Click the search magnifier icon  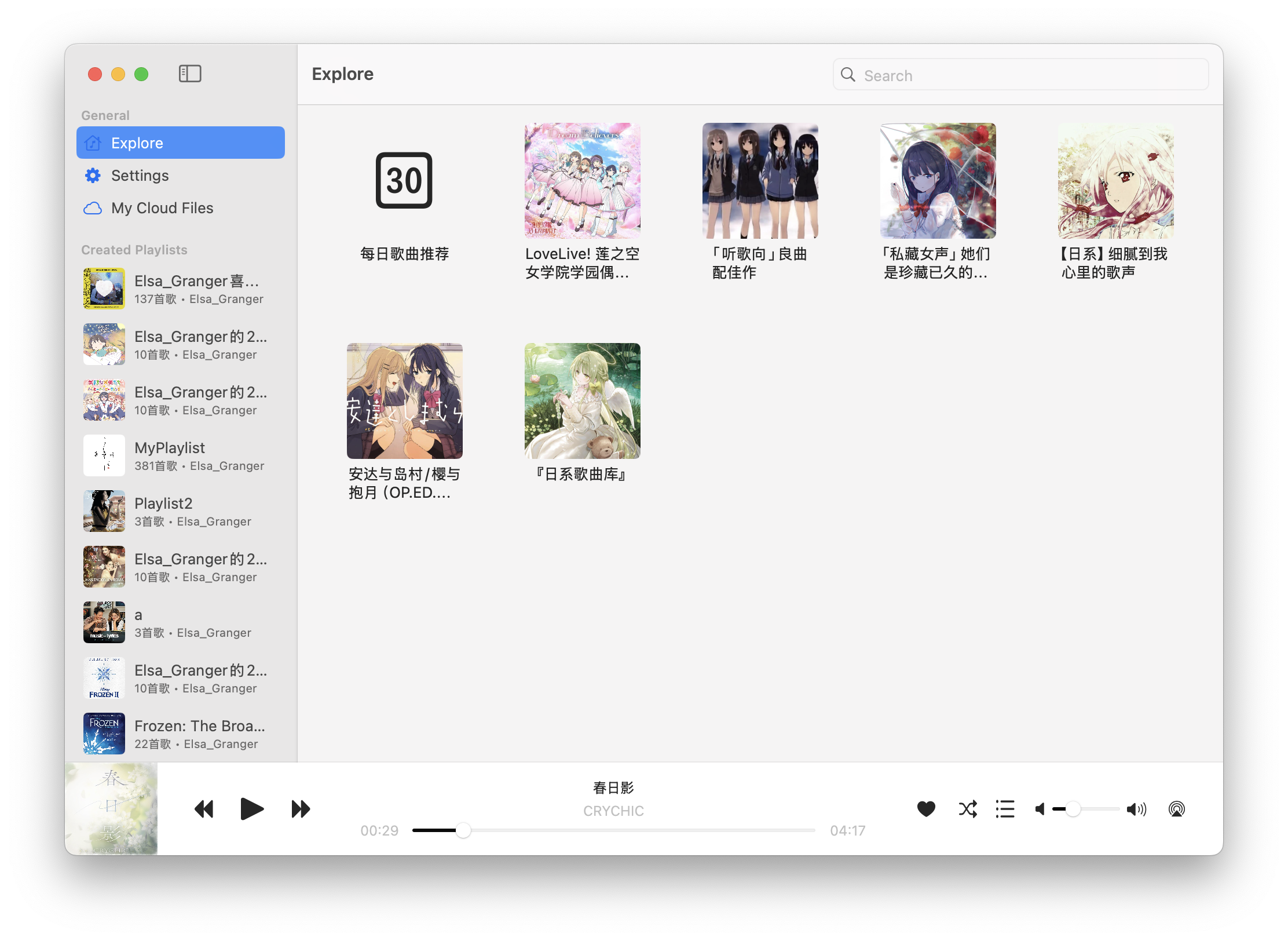coord(848,75)
